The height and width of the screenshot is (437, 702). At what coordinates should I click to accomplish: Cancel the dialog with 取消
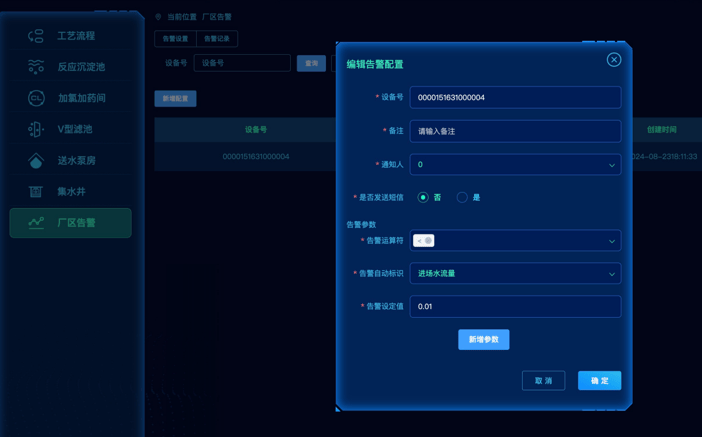pos(544,381)
